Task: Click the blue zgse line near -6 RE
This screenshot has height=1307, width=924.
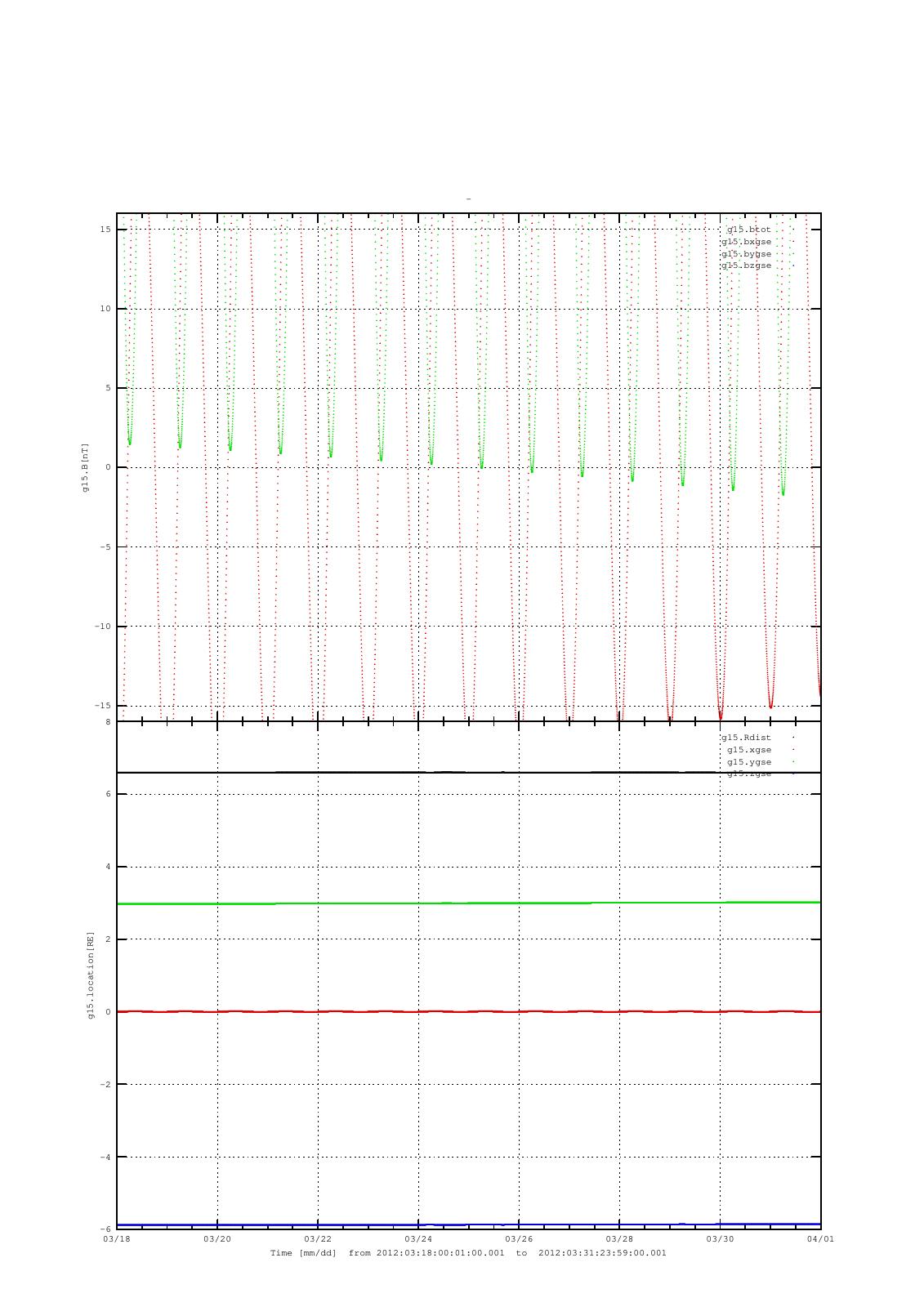Action: pos(468,1224)
